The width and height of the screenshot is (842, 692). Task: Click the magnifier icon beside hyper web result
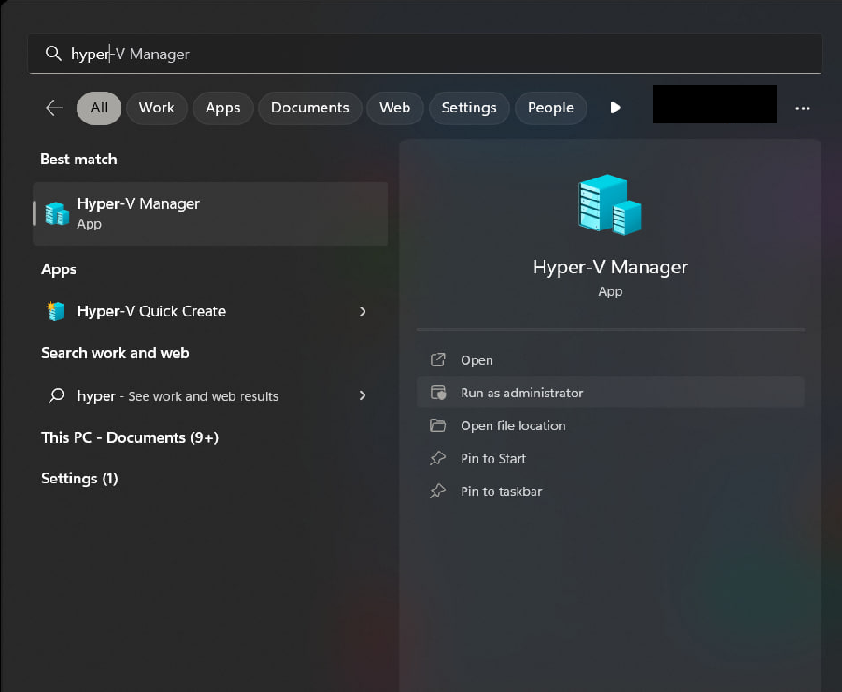[56, 396]
